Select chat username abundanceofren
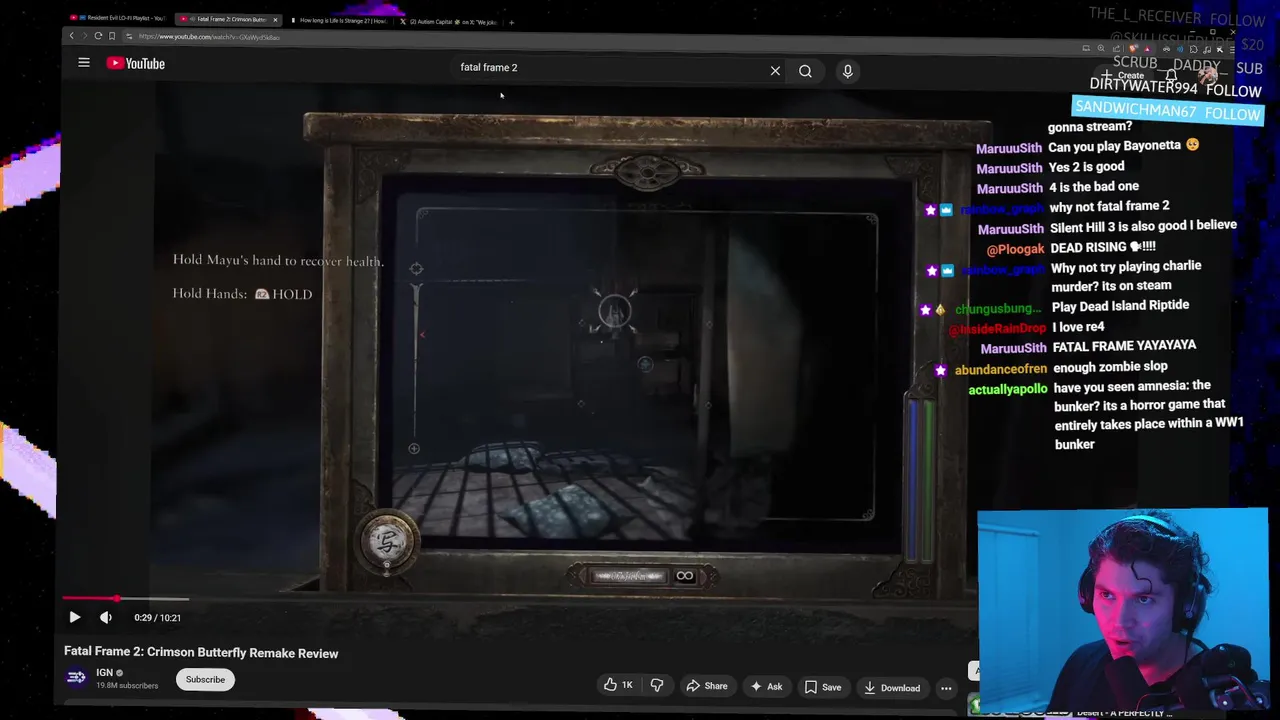Viewport: 1280px width, 720px height. tap(1000, 369)
